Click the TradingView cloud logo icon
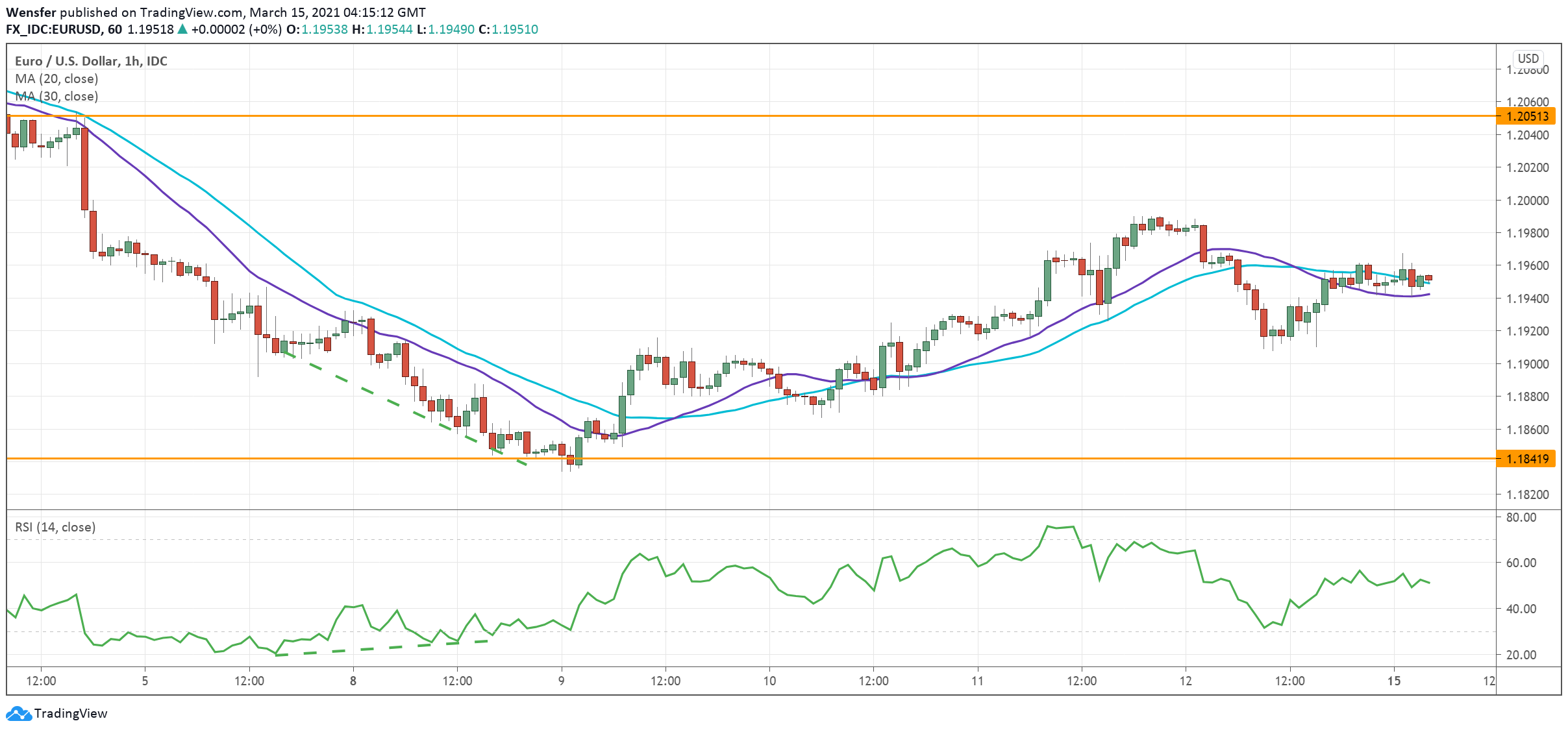 click(18, 714)
